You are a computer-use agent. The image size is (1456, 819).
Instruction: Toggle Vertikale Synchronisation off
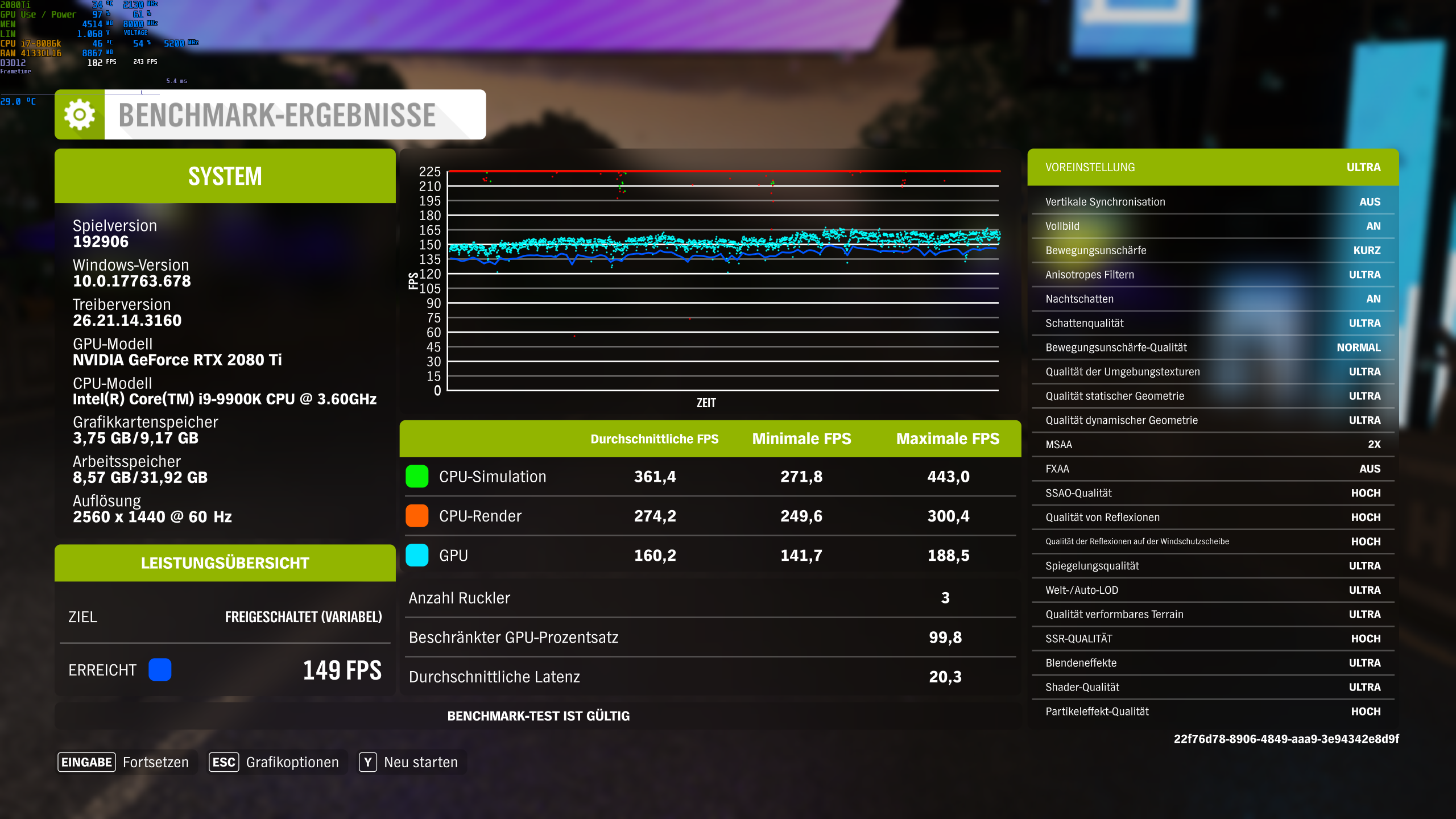pos(1213,201)
